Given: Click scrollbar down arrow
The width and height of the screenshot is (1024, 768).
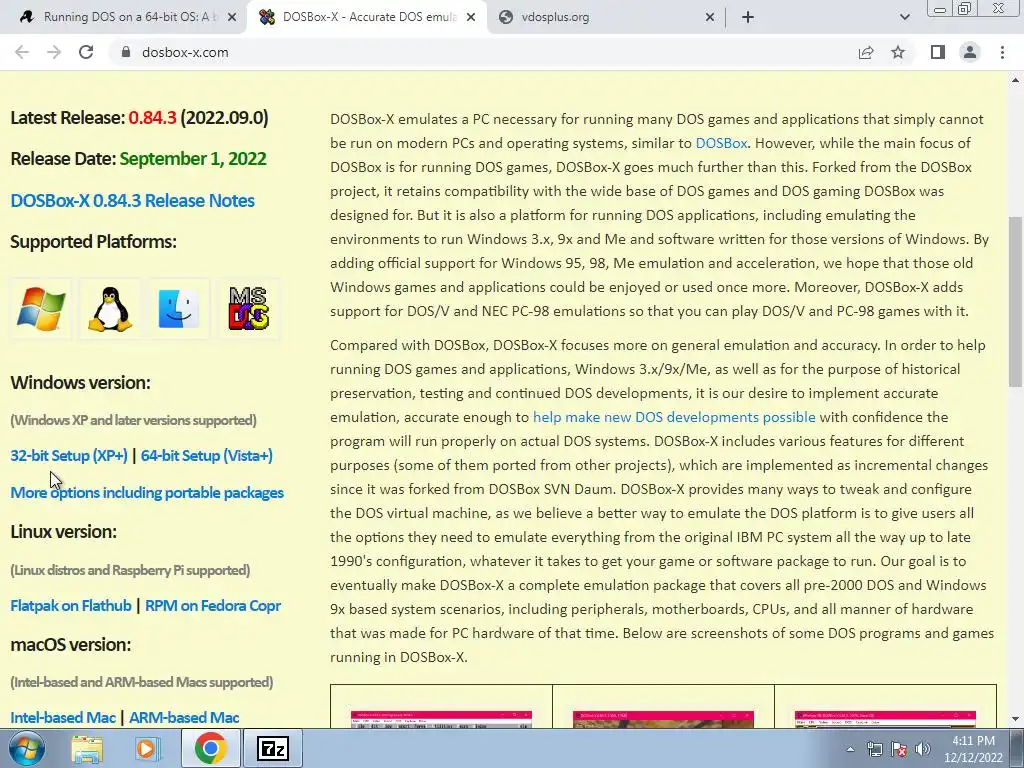Looking at the screenshot, I should pyautogui.click(x=1015, y=720).
